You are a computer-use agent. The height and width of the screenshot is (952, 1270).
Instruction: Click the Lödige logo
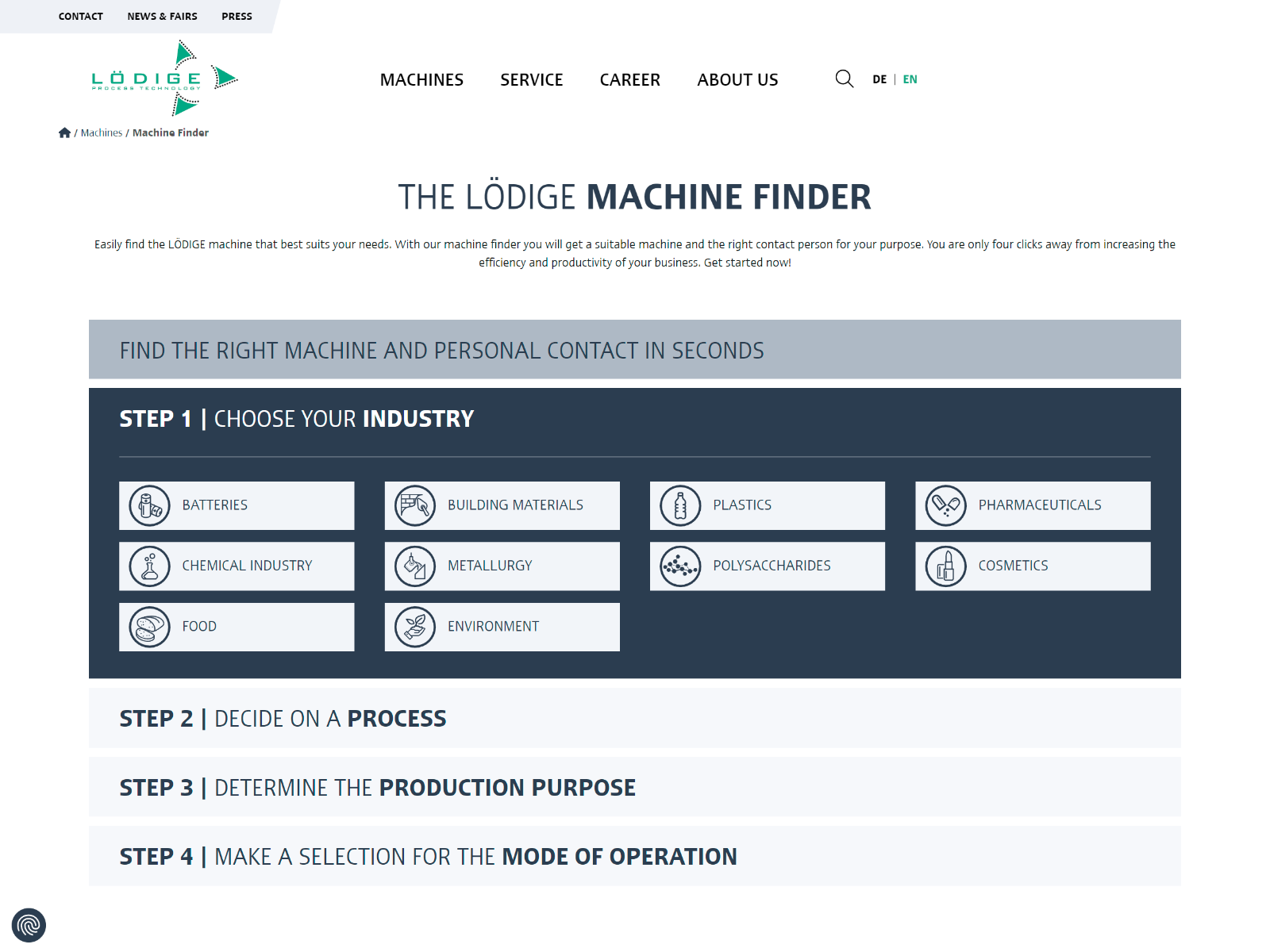(x=164, y=78)
